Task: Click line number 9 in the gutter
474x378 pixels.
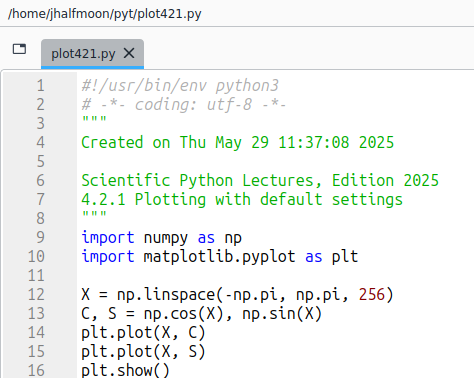Action: point(40,238)
